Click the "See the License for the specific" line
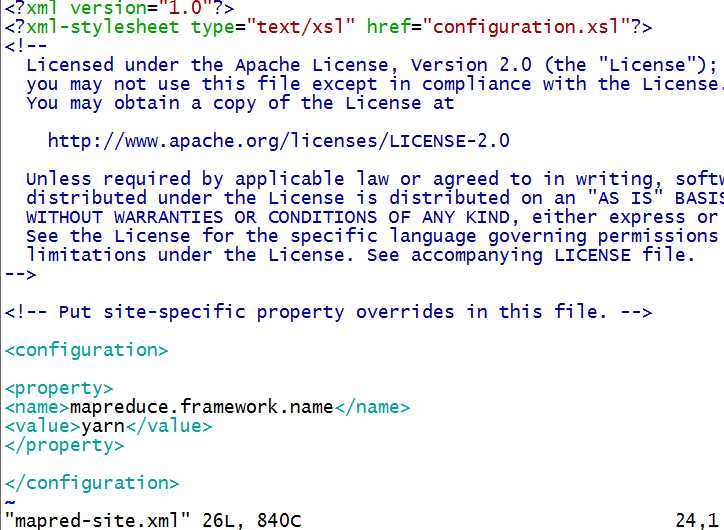 372,236
